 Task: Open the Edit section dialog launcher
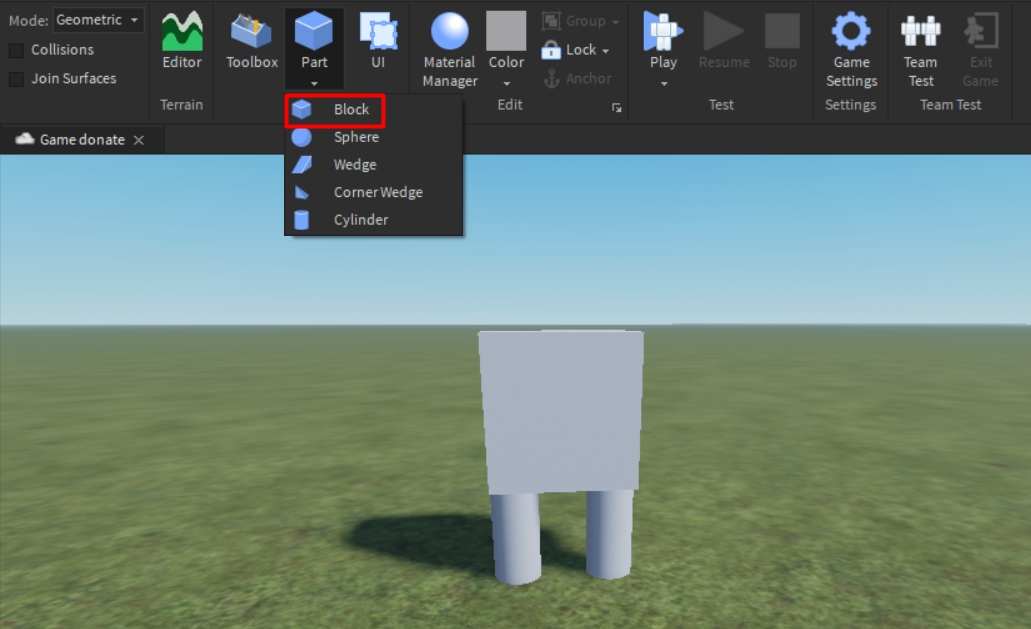click(617, 108)
